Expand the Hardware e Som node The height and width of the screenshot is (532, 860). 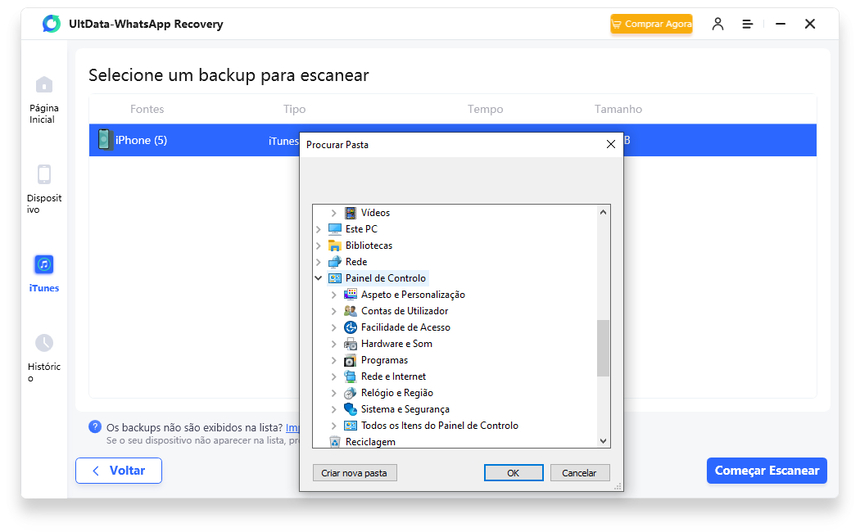click(333, 344)
